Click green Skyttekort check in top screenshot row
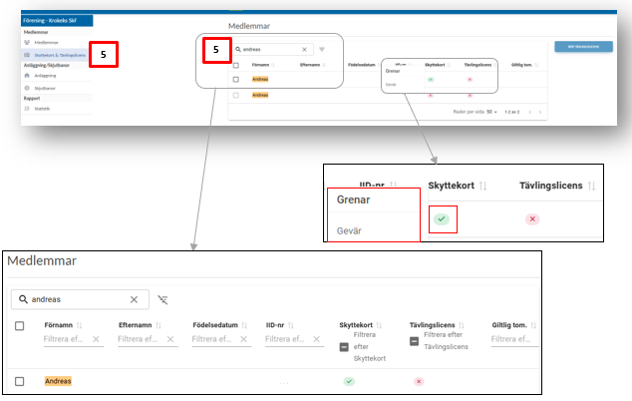Viewport: 632px width, 401px height. (430, 79)
